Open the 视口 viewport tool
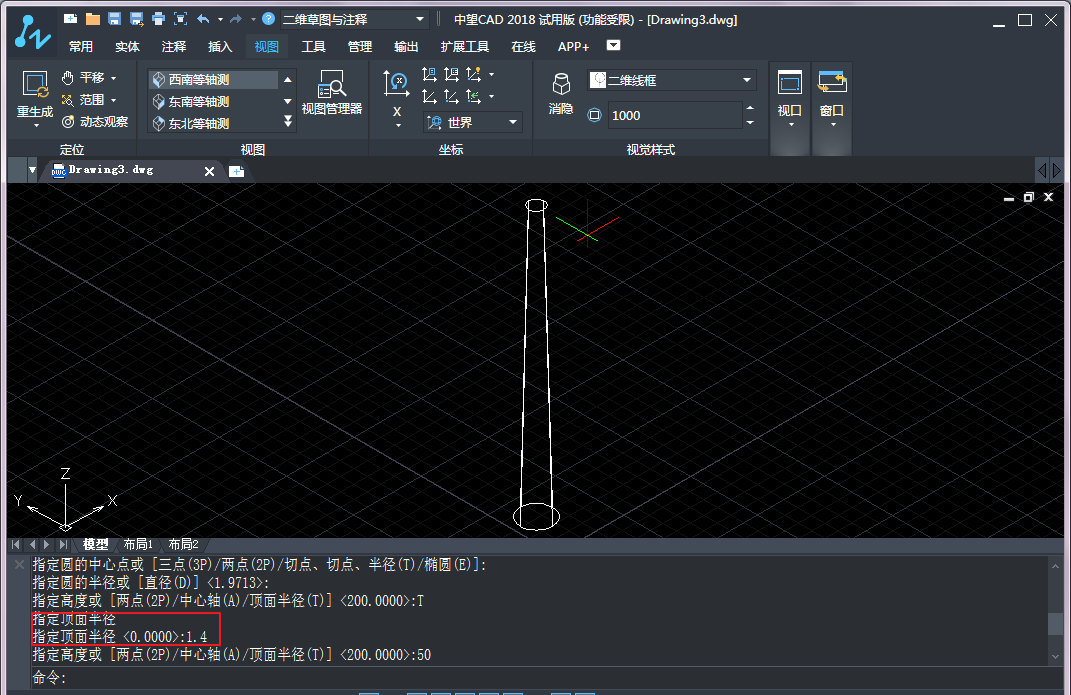This screenshot has width=1071, height=695. 790,94
